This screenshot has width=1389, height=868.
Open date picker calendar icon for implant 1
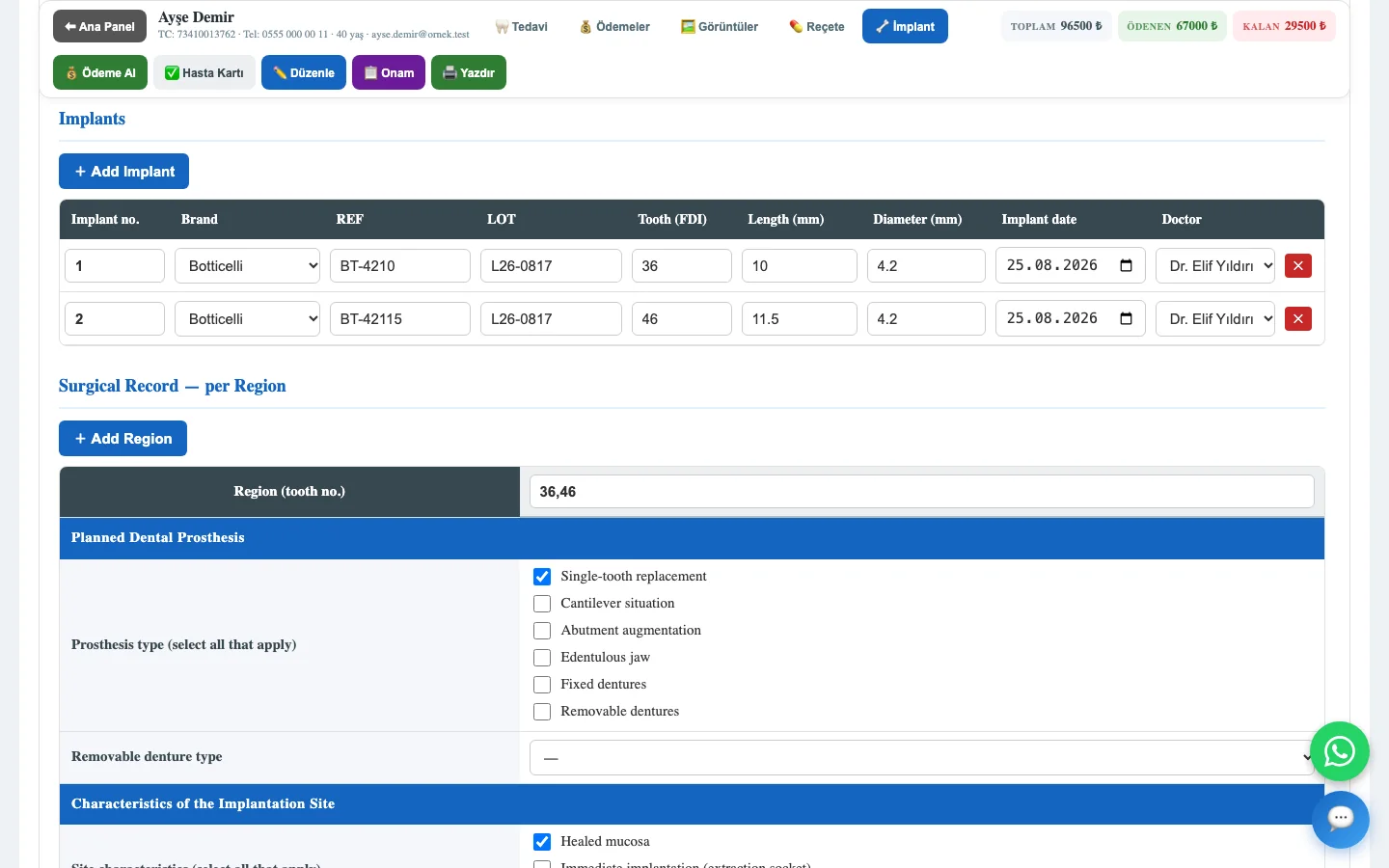click(1126, 265)
